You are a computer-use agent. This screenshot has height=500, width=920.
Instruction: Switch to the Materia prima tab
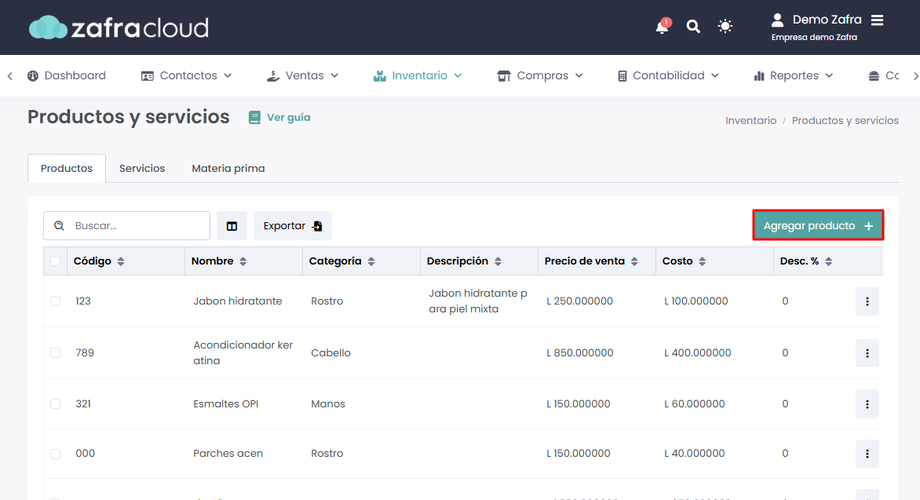(x=228, y=168)
